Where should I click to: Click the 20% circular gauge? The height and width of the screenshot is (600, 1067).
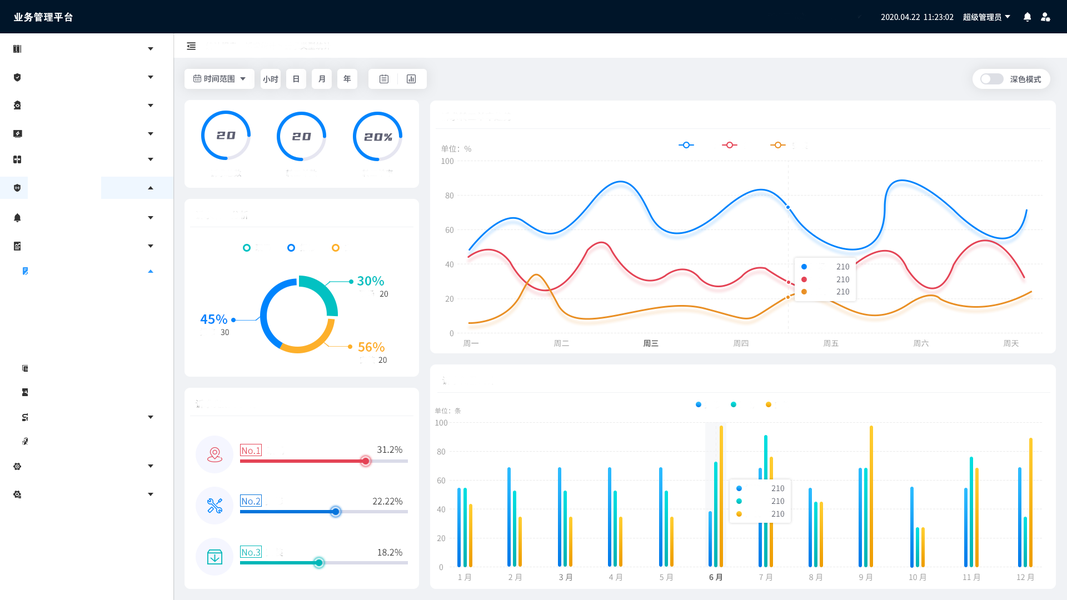point(378,136)
